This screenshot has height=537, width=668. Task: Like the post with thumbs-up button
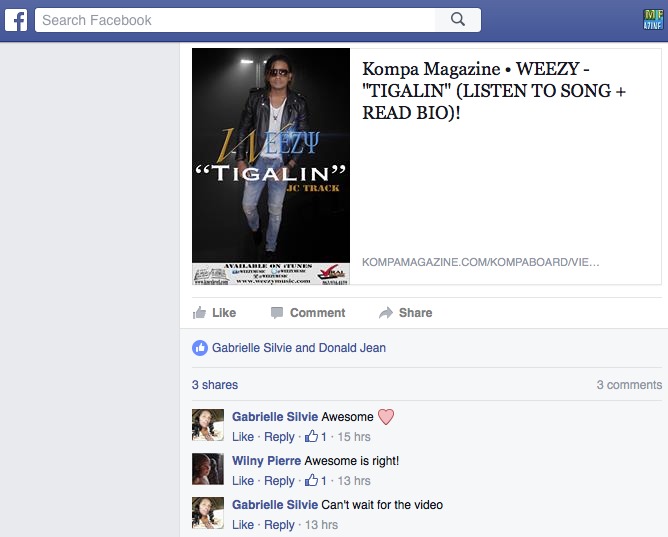tap(214, 313)
